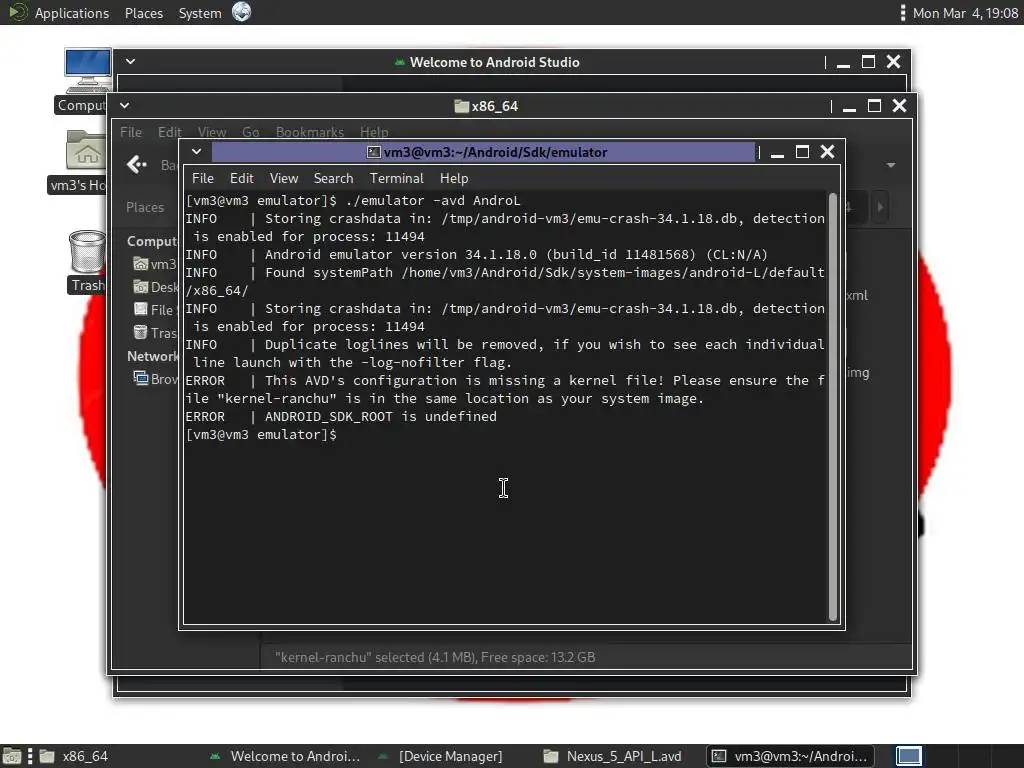Open window menu chevron of terminal window

[x=196, y=152]
